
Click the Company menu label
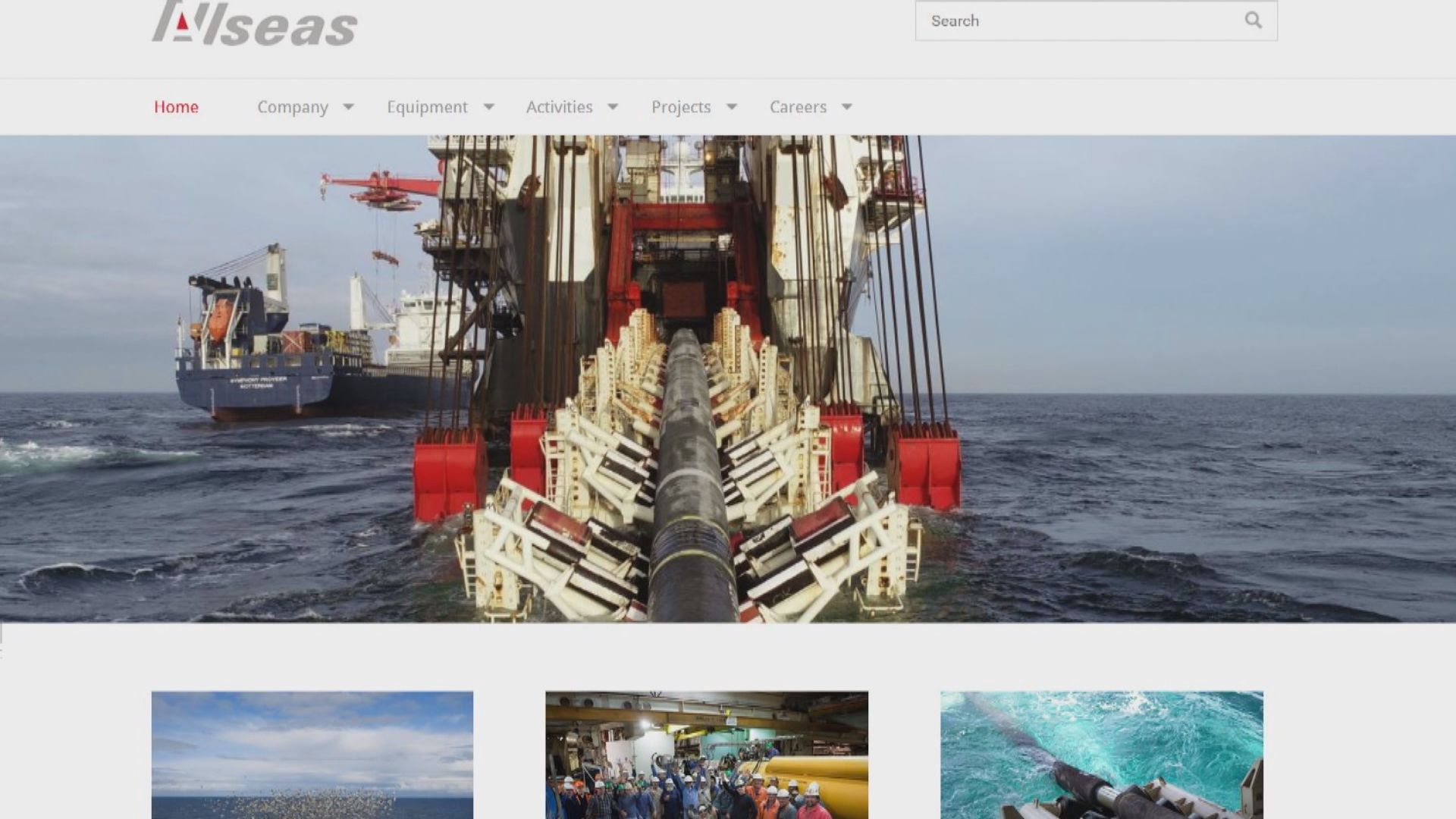[292, 107]
